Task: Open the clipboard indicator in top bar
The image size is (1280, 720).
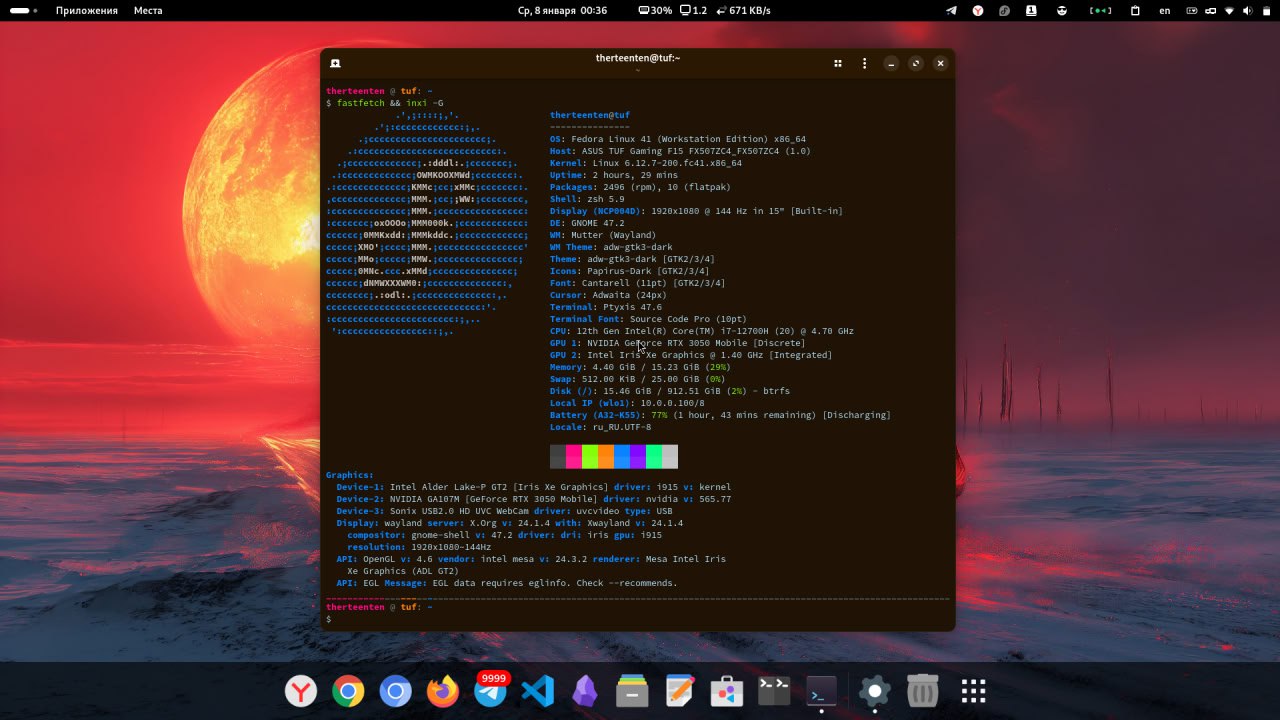Action: [x=1135, y=10]
